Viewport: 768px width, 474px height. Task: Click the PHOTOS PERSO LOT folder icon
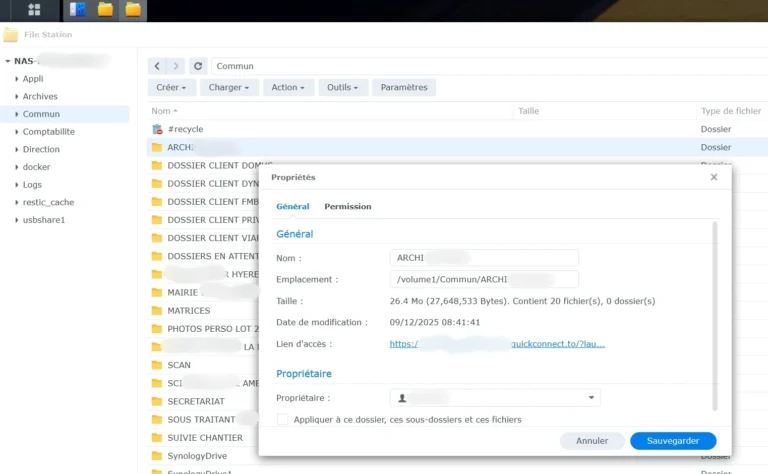pos(157,329)
